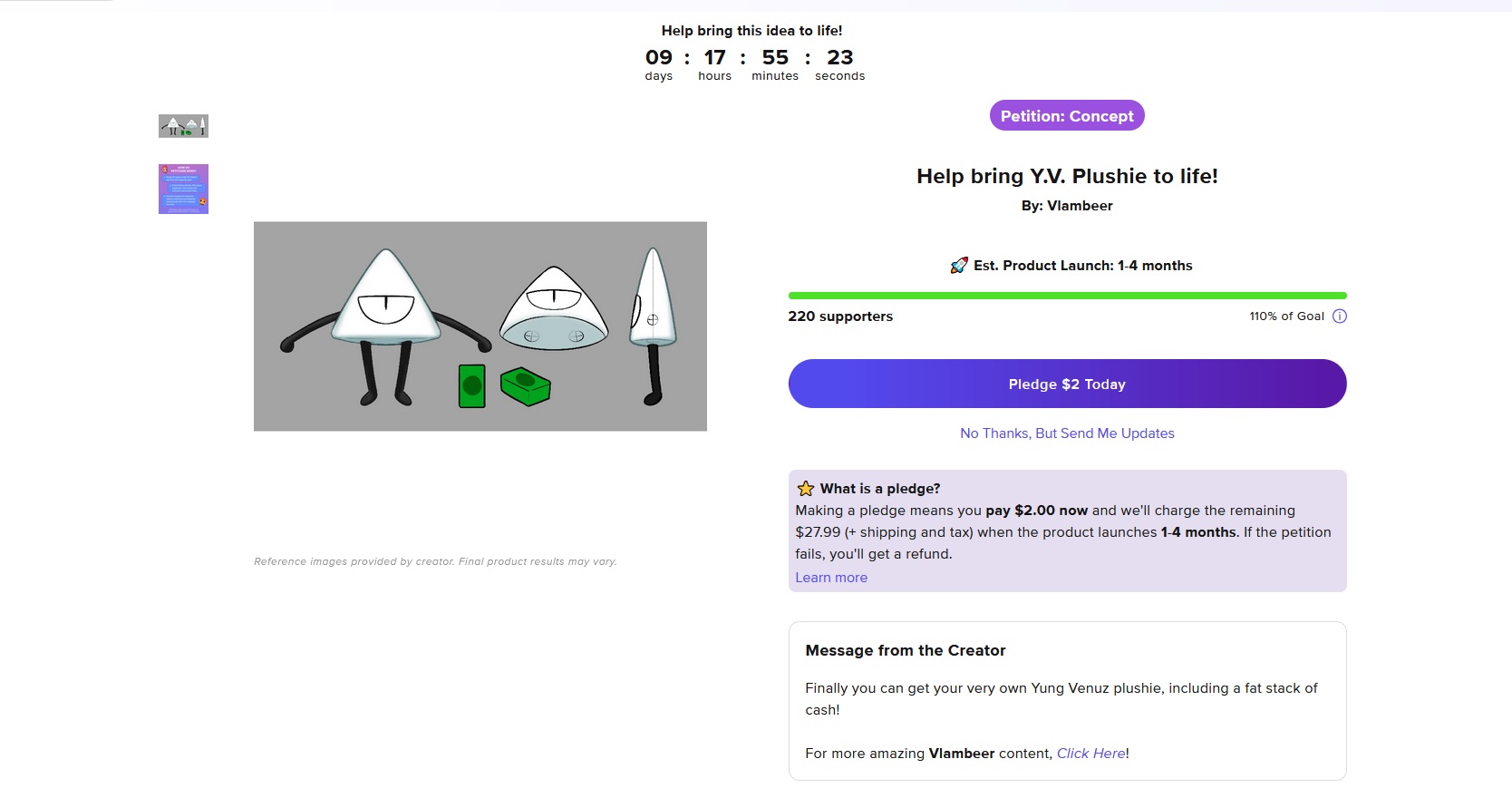Click the main Y.V. plushie reference image
Screen dimensions: 1512x798
pos(480,326)
